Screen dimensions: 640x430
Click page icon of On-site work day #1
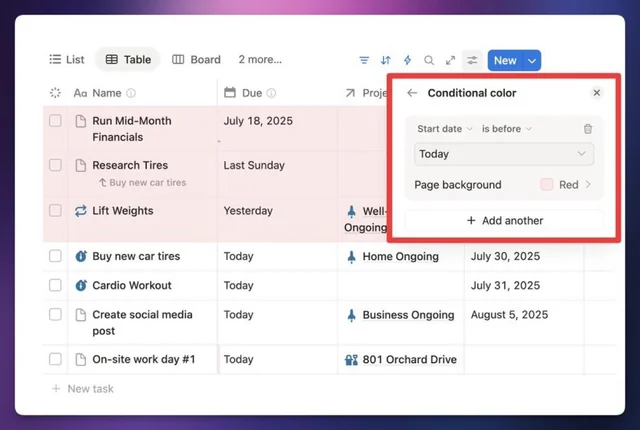81,359
